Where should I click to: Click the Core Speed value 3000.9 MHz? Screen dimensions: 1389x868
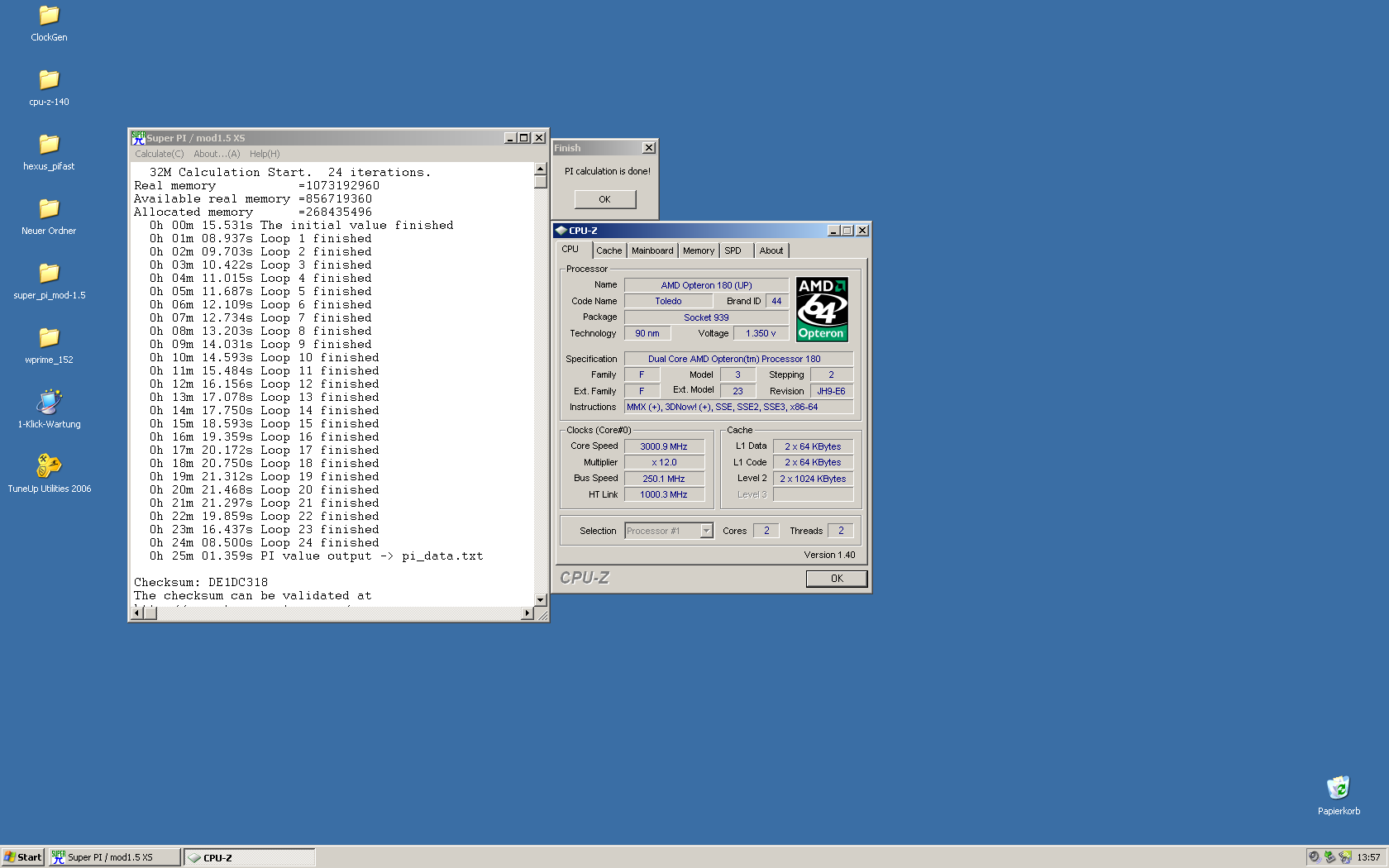(x=664, y=446)
